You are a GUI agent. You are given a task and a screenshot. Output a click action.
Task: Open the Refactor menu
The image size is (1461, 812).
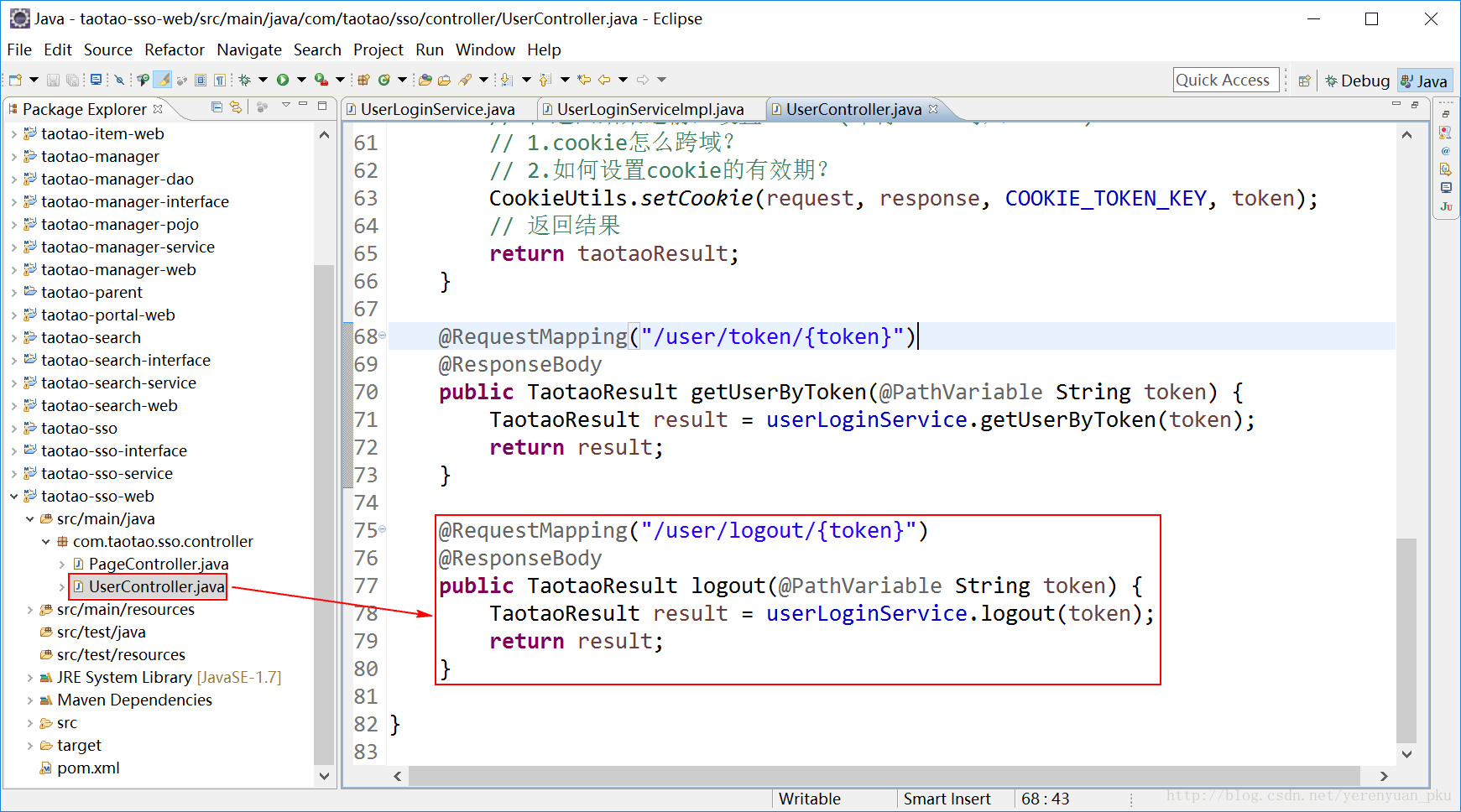[x=175, y=49]
